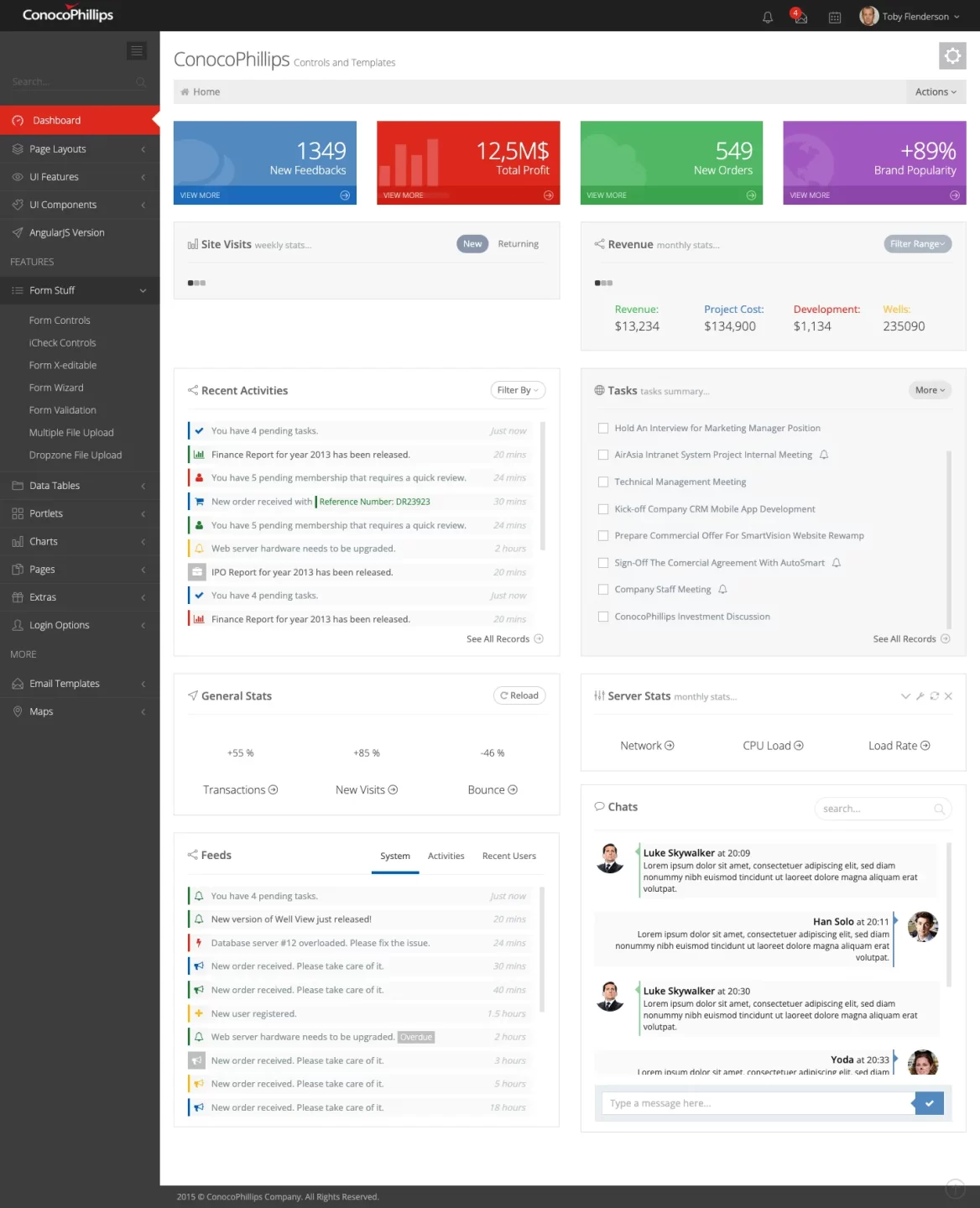Viewport: 980px width, 1208px height.
Task: Click See All Records under Recent Activities
Action: coord(504,639)
